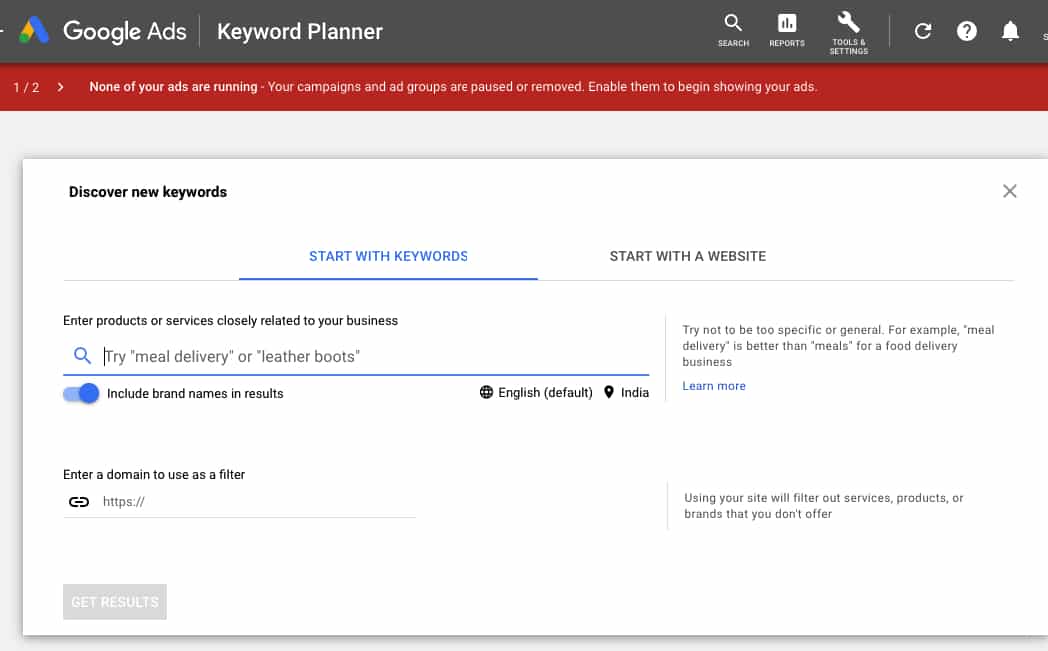Open the Reports menu icon
The height and width of the screenshot is (651, 1048).
787,31
